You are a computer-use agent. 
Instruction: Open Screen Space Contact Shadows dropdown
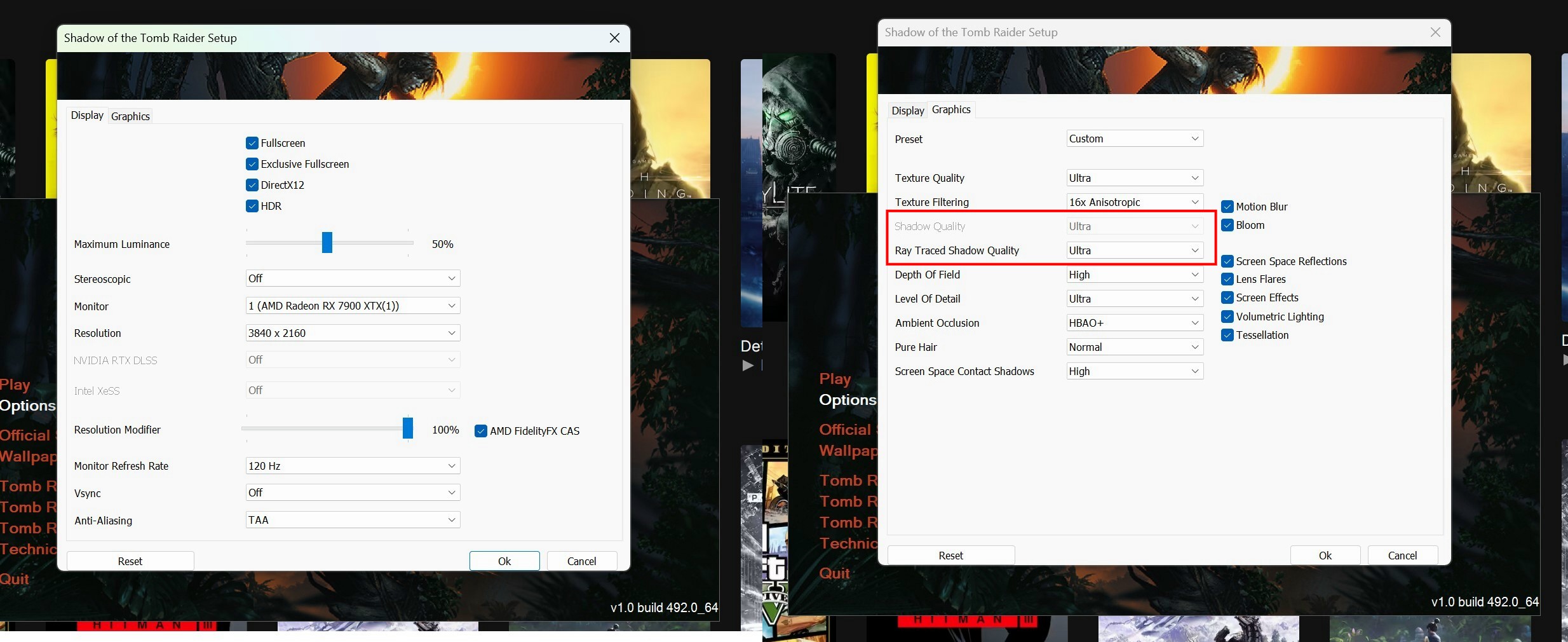1135,371
